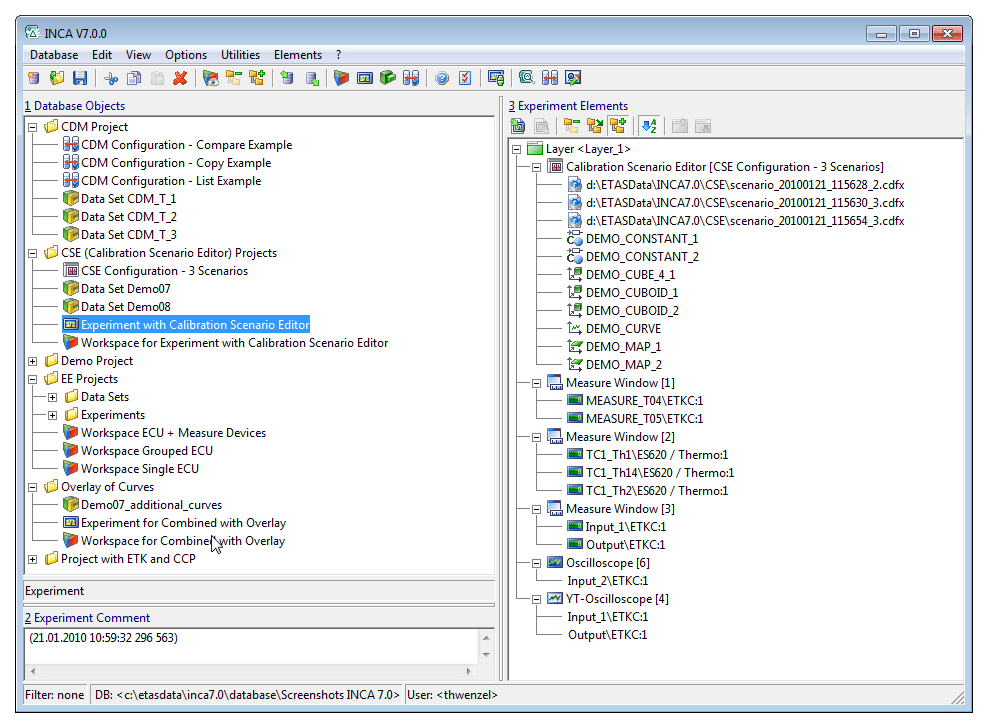Click the import database cylinder icon with green arrow up
Image resolution: width=988 pixels, height=728 pixels.
point(287,78)
